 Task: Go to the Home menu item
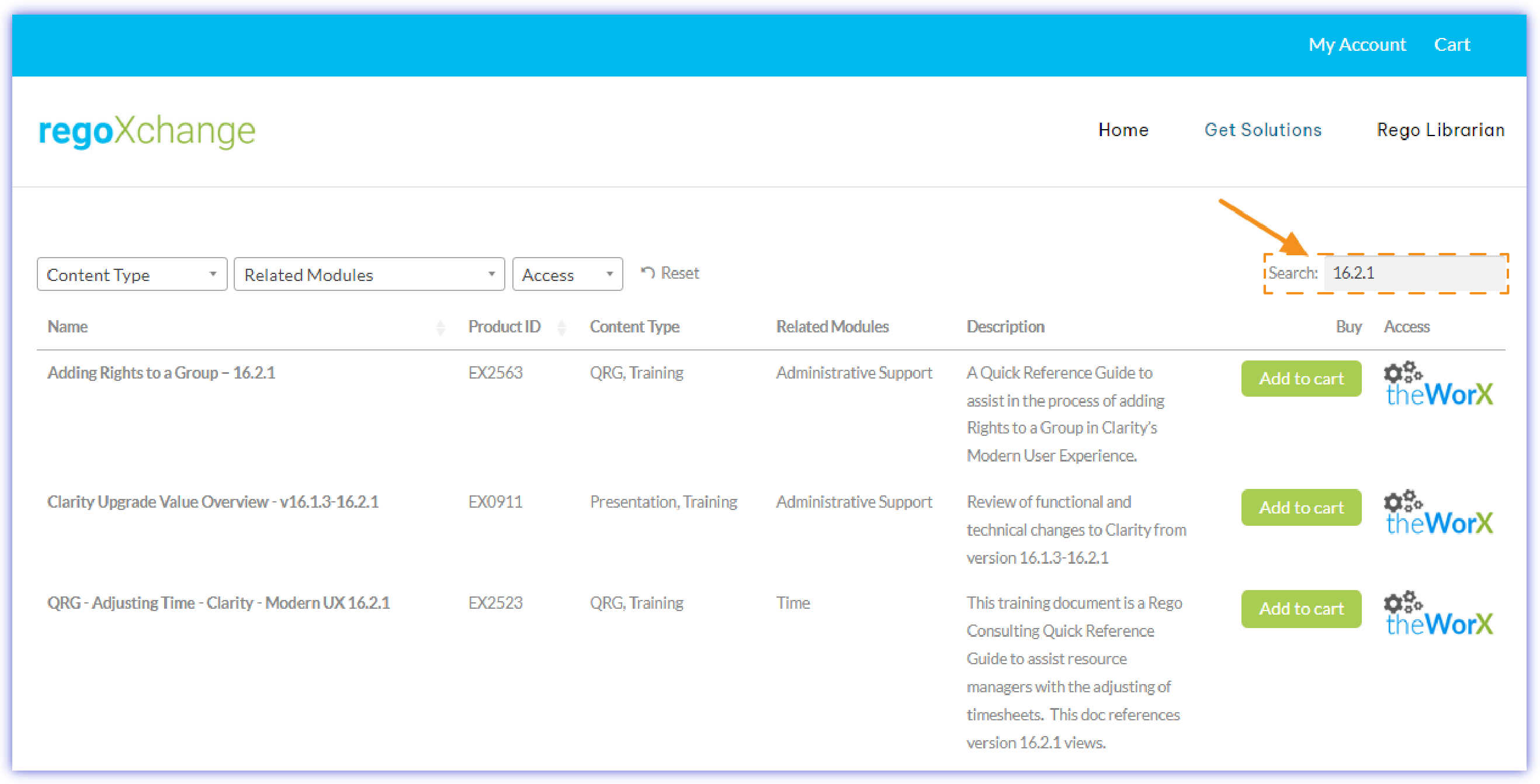pyautogui.click(x=1123, y=130)
